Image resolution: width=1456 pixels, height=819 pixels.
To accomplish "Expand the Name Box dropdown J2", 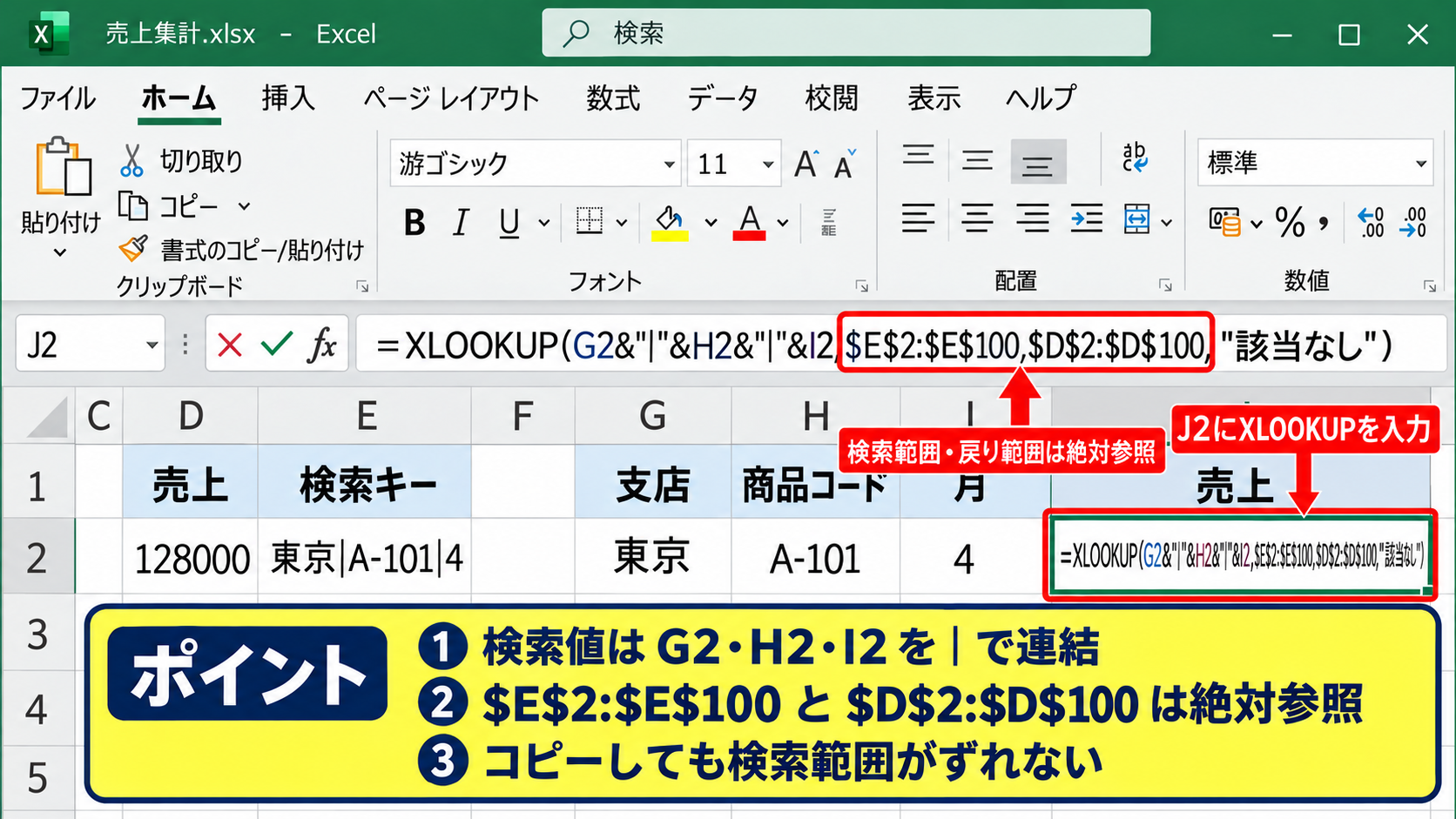I will (x=152, y=346).
